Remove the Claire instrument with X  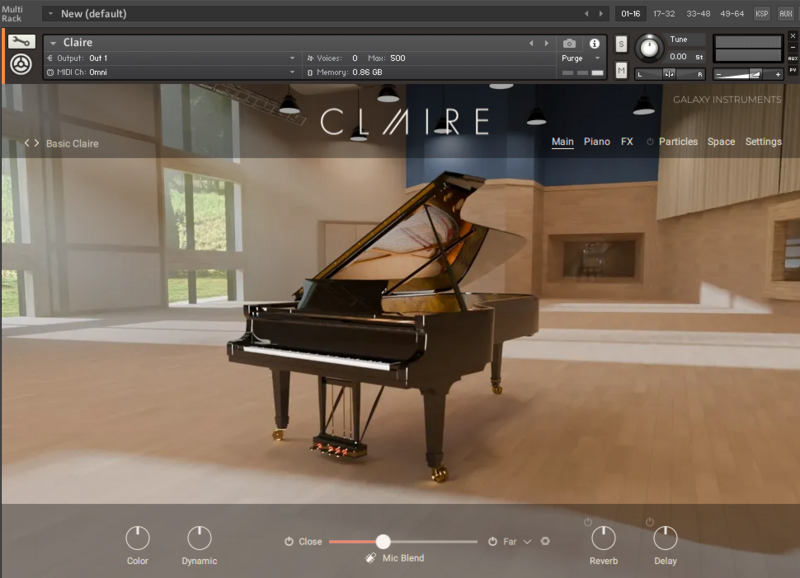pyautogui.click(x=793, y=36)
